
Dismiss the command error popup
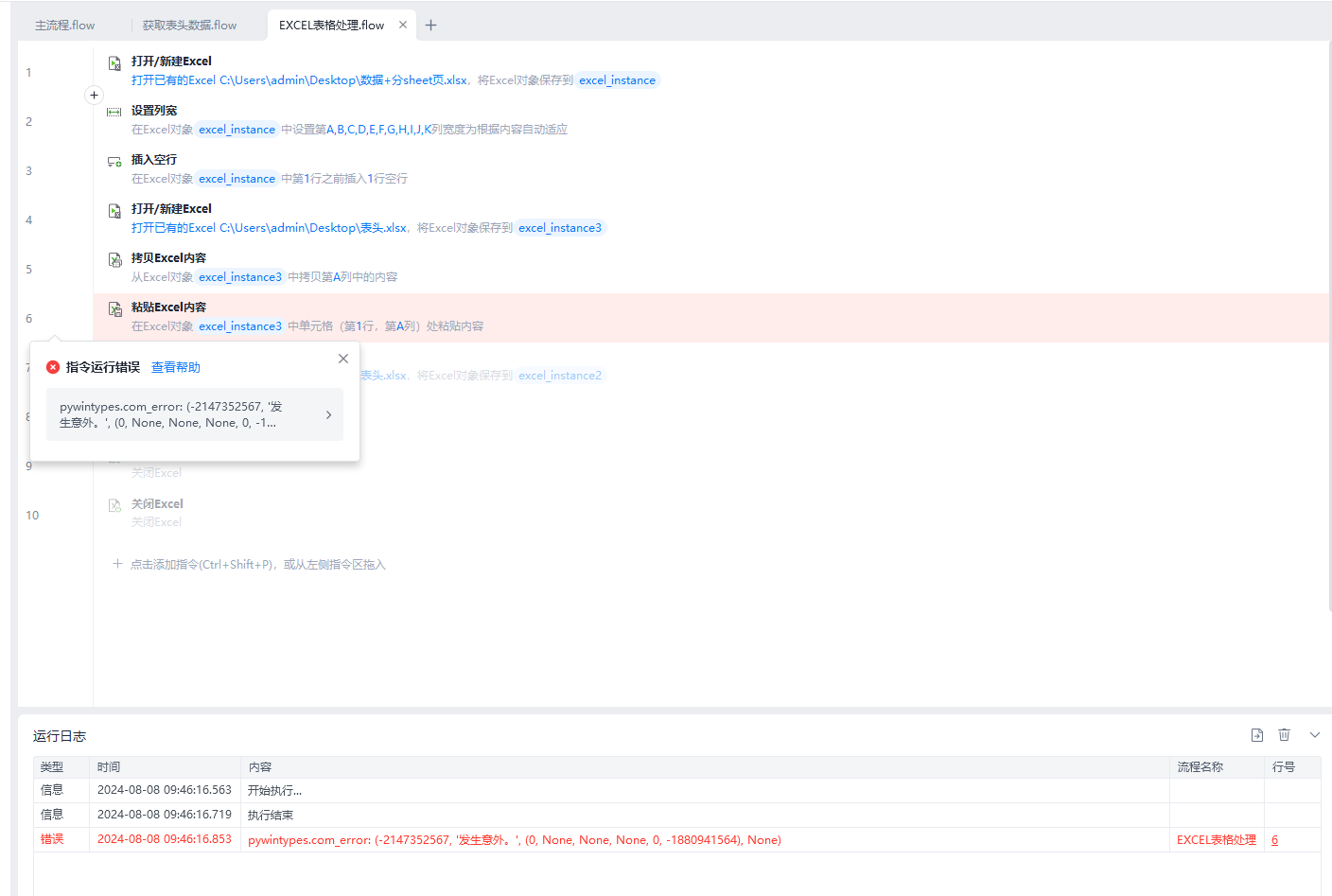coord(343,359)
